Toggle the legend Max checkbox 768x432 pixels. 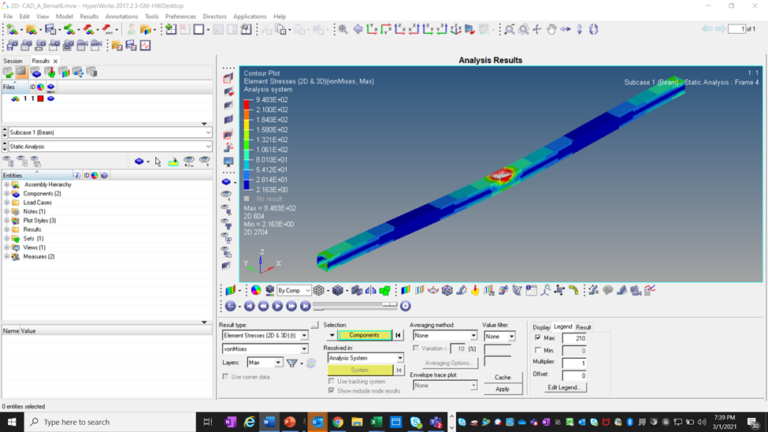[538, 338]
